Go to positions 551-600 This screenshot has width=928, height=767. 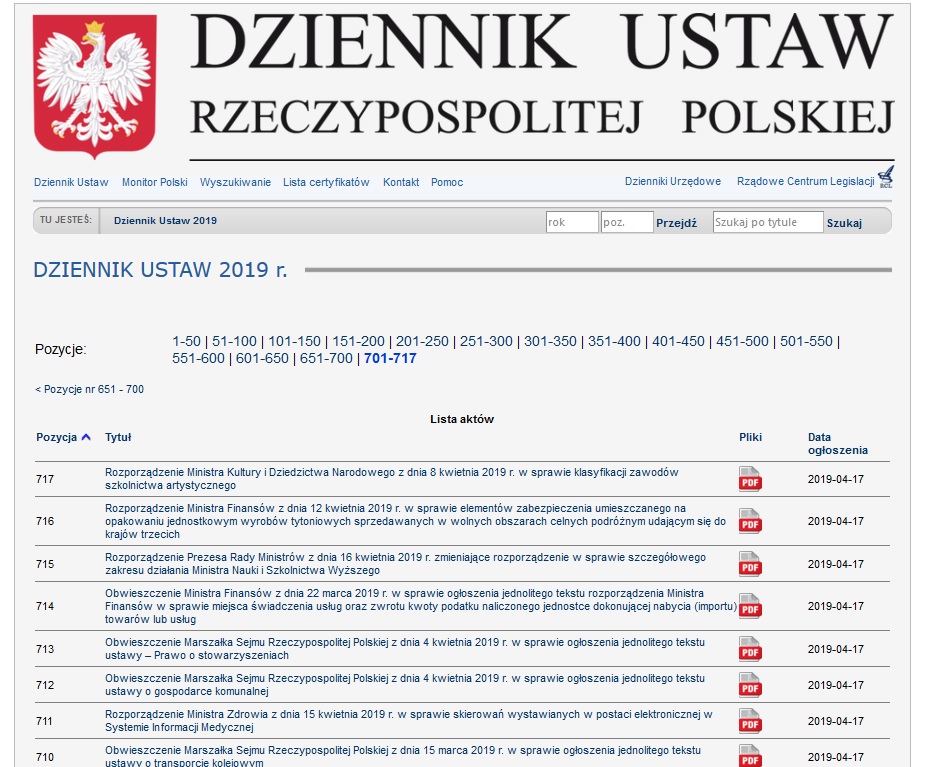[x=198, y=359]
